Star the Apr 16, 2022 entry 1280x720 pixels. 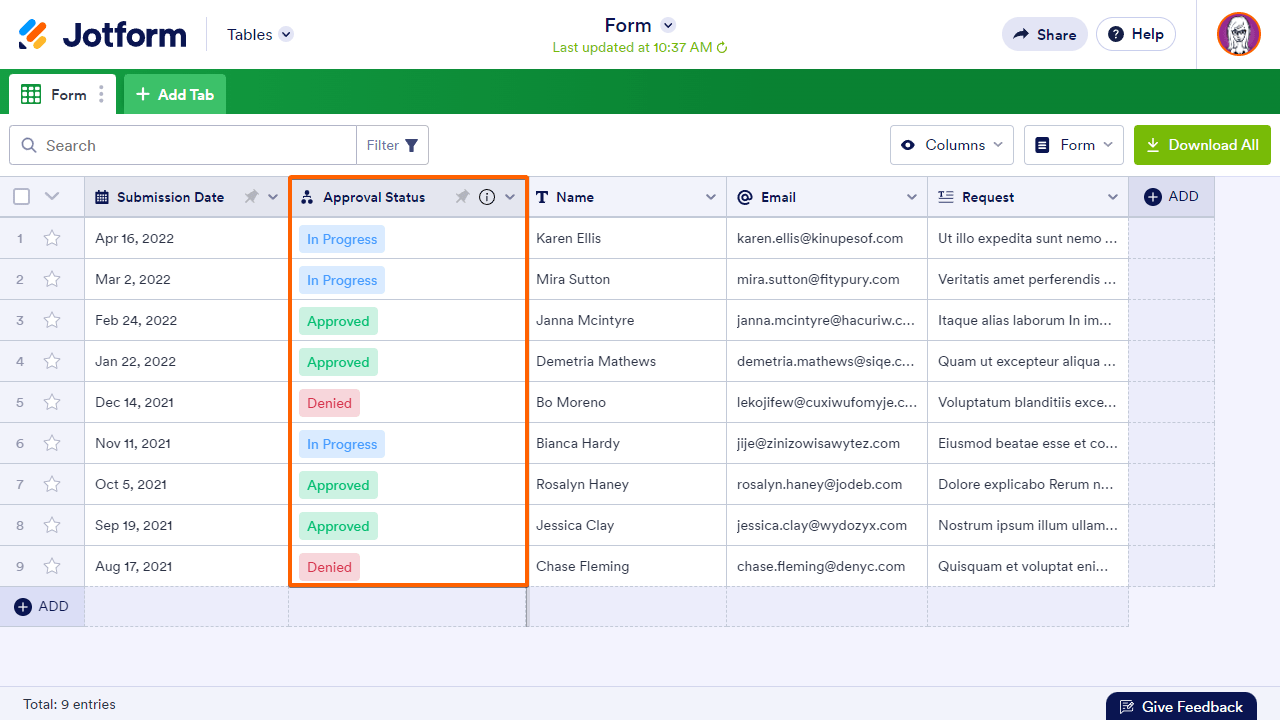point(52,238)
